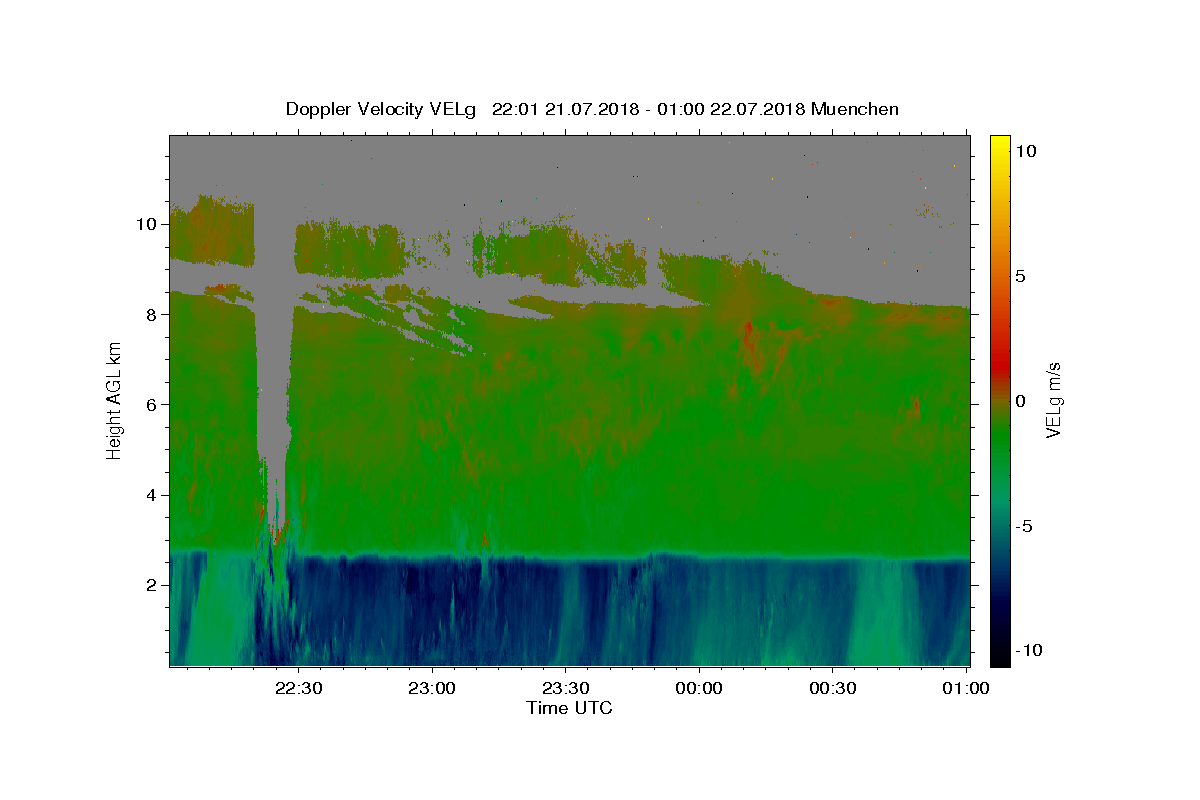The image size is (1200, 800).
Task: Click the "Time UTC" axis label
Action: click(569, 708)
